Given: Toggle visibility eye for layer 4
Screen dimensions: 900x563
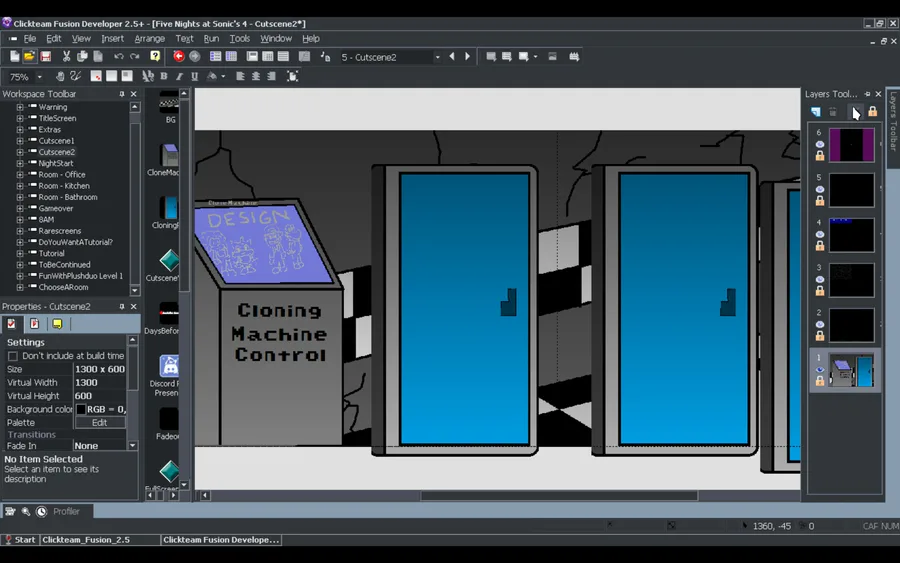Looking at the screenshot, I should point(820,234).
